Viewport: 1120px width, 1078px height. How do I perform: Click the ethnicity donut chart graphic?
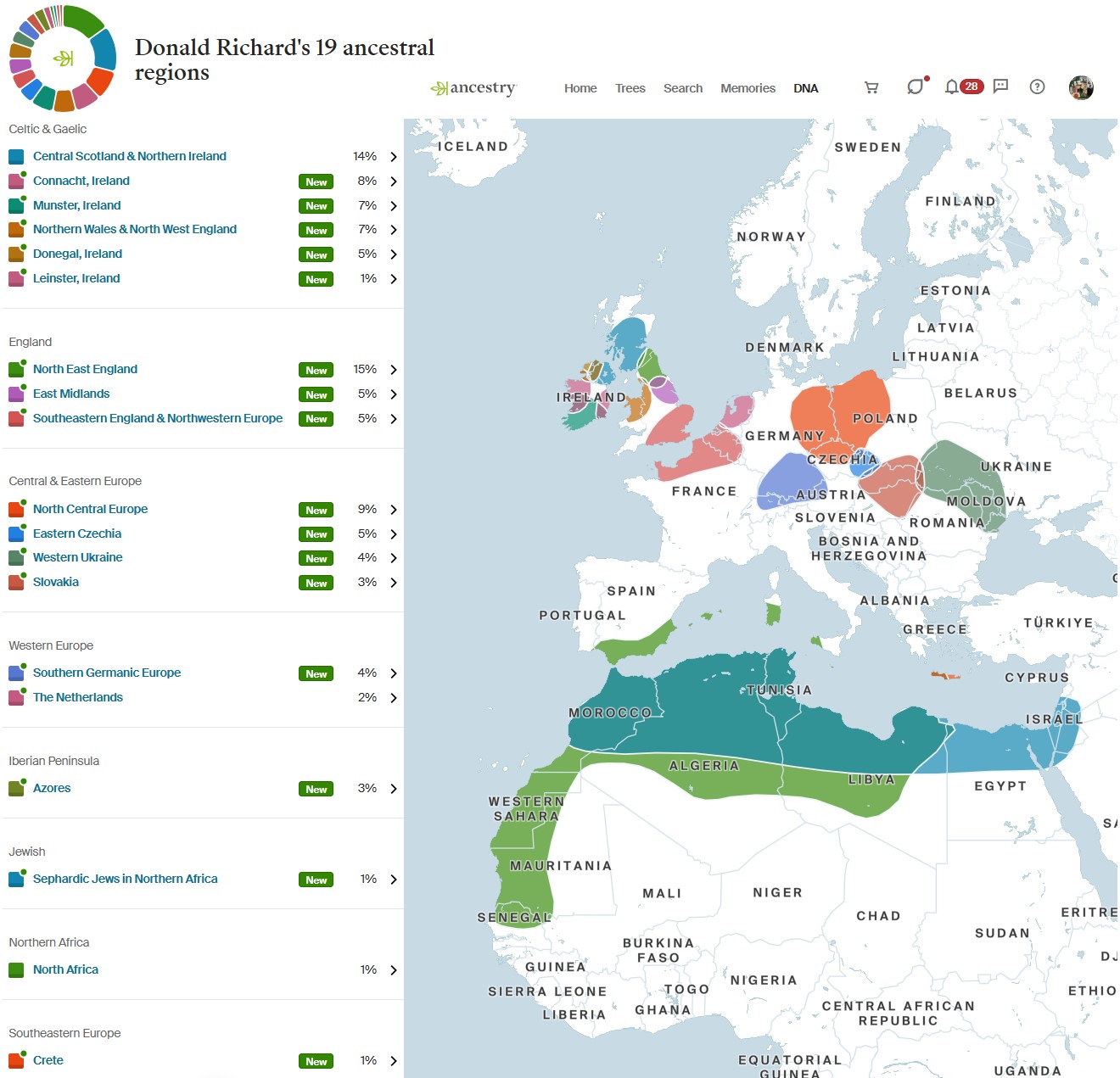click(x=62, y=59)
